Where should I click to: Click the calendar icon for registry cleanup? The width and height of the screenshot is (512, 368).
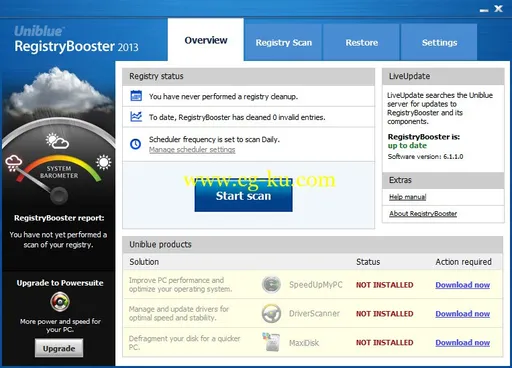tap(136, 96)
